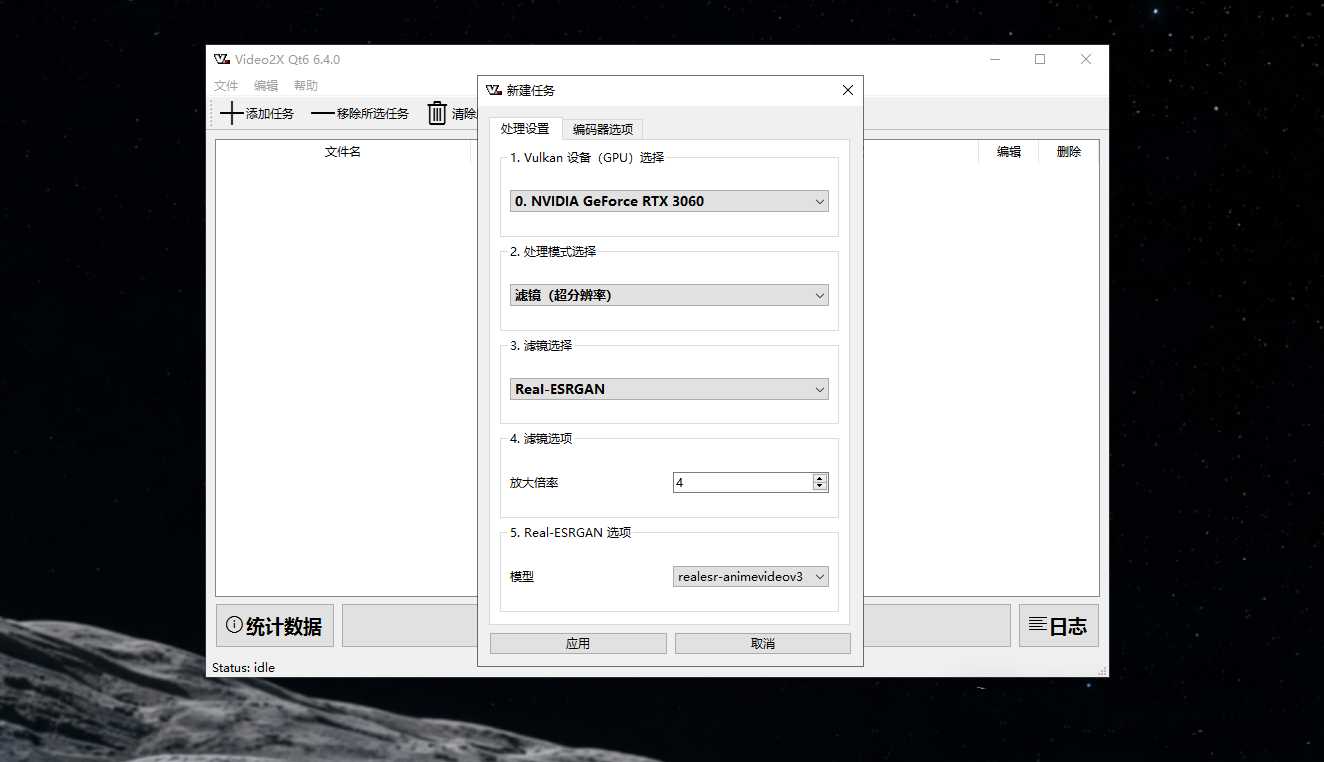Open the 统计数据 statistics button
The image size is (1324, 762).
pos(275,626)
